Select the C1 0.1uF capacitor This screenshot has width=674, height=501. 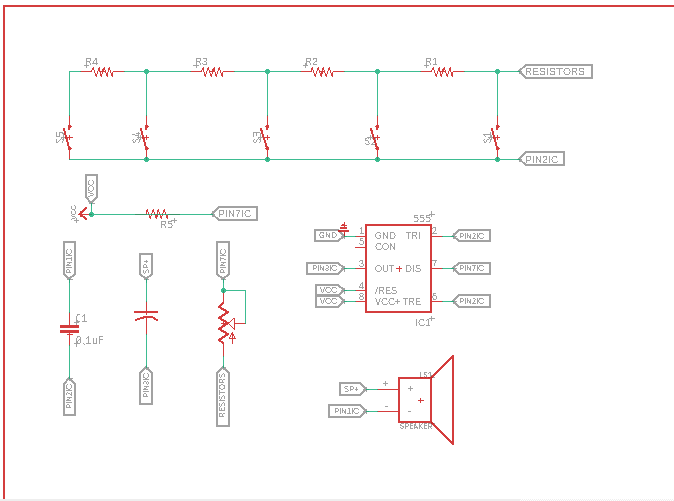point(69,327)
